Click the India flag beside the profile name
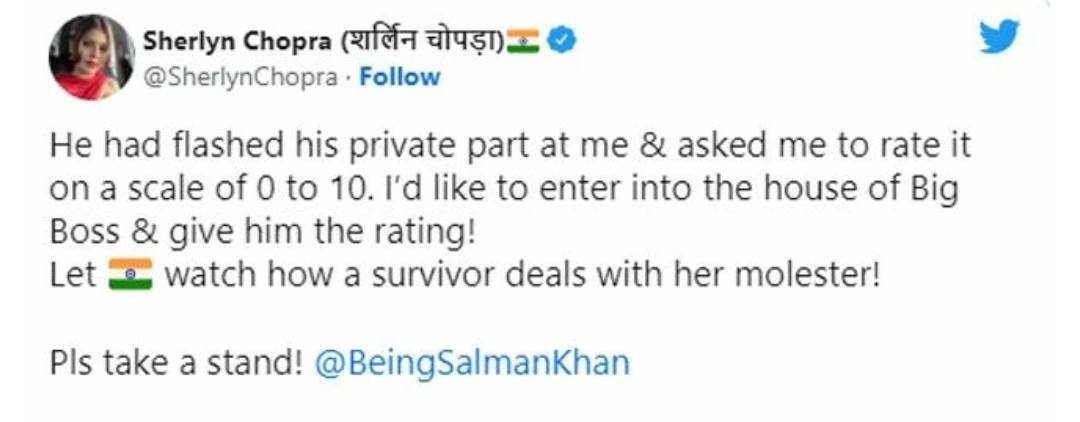 (523, 41)
